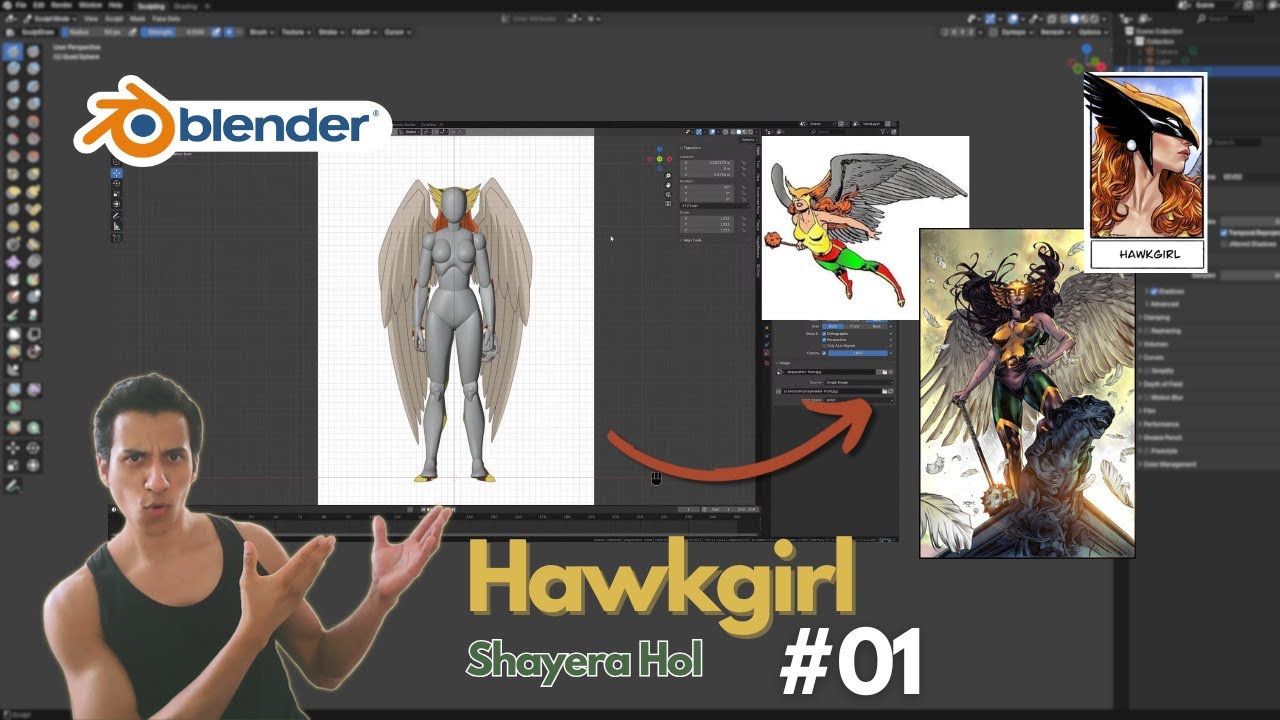Open the Stroke dropdown
Image resolution: width=1280 pixels, height=720 pixels.
[331, 32]
